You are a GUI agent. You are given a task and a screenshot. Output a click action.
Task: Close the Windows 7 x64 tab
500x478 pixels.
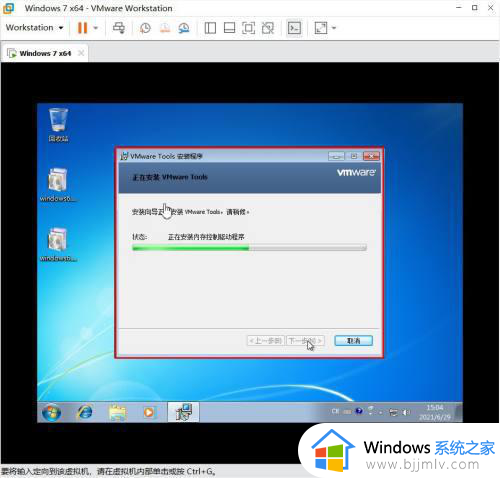[x=81, y=53]
